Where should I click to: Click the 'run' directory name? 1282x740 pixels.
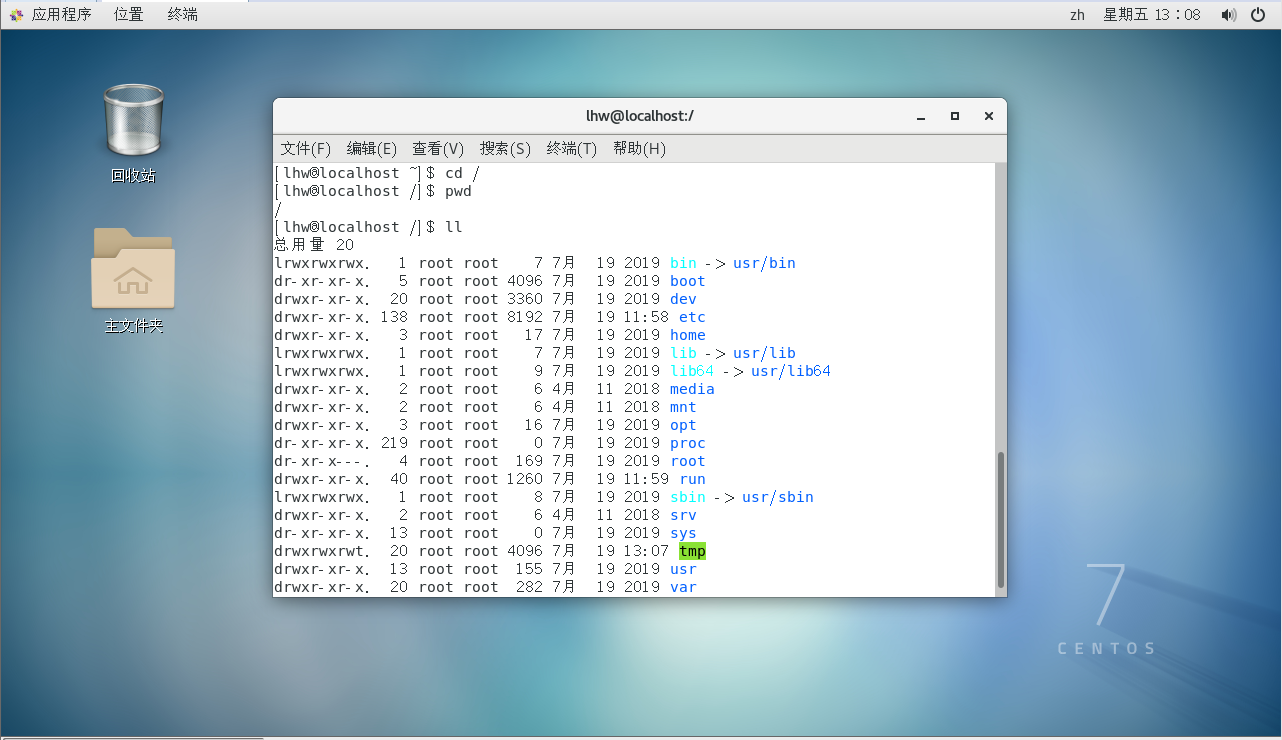coord(692,479)
